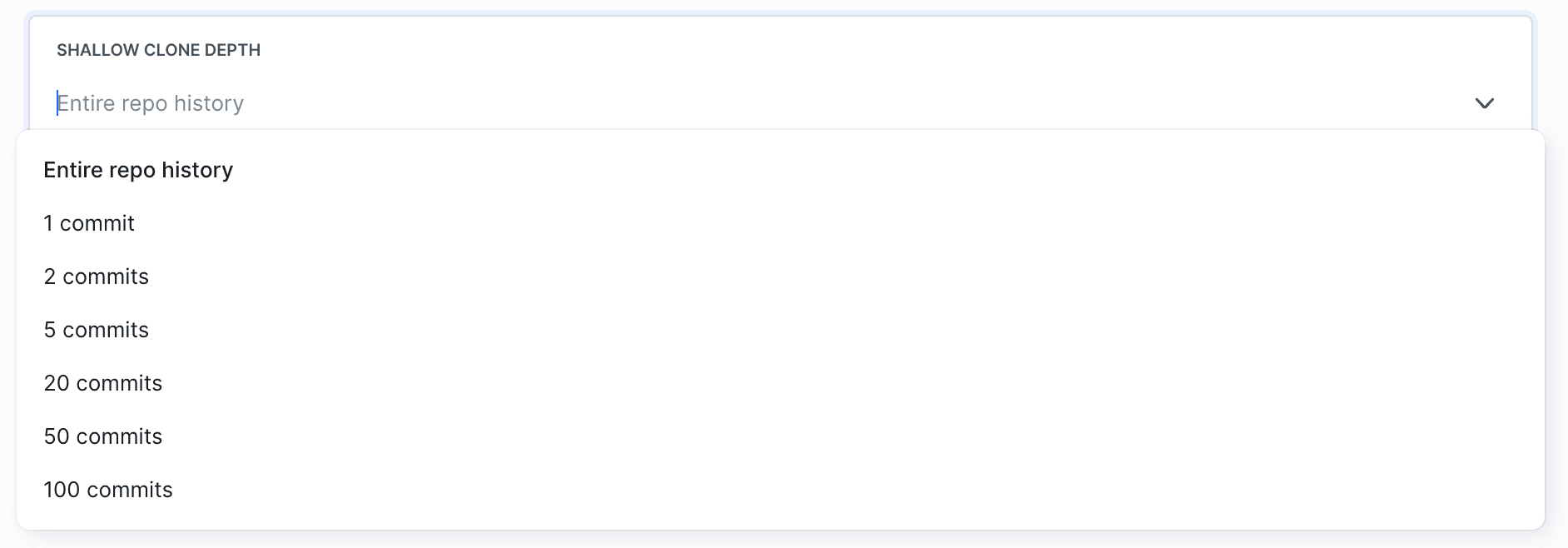Viewport: 1568px width, 548px height.
Task: Limit clone history to one hundred commits
Action: coord(108,490)
